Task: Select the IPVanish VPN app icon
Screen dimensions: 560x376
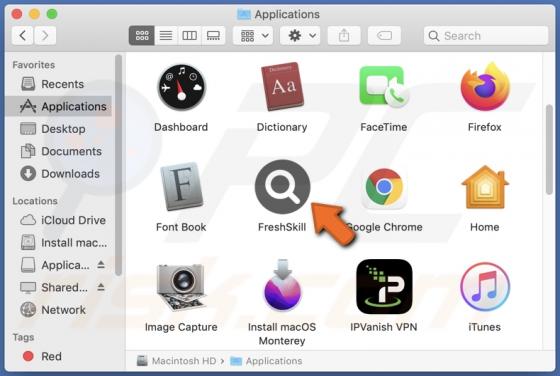Action: (x=384, y=287)
